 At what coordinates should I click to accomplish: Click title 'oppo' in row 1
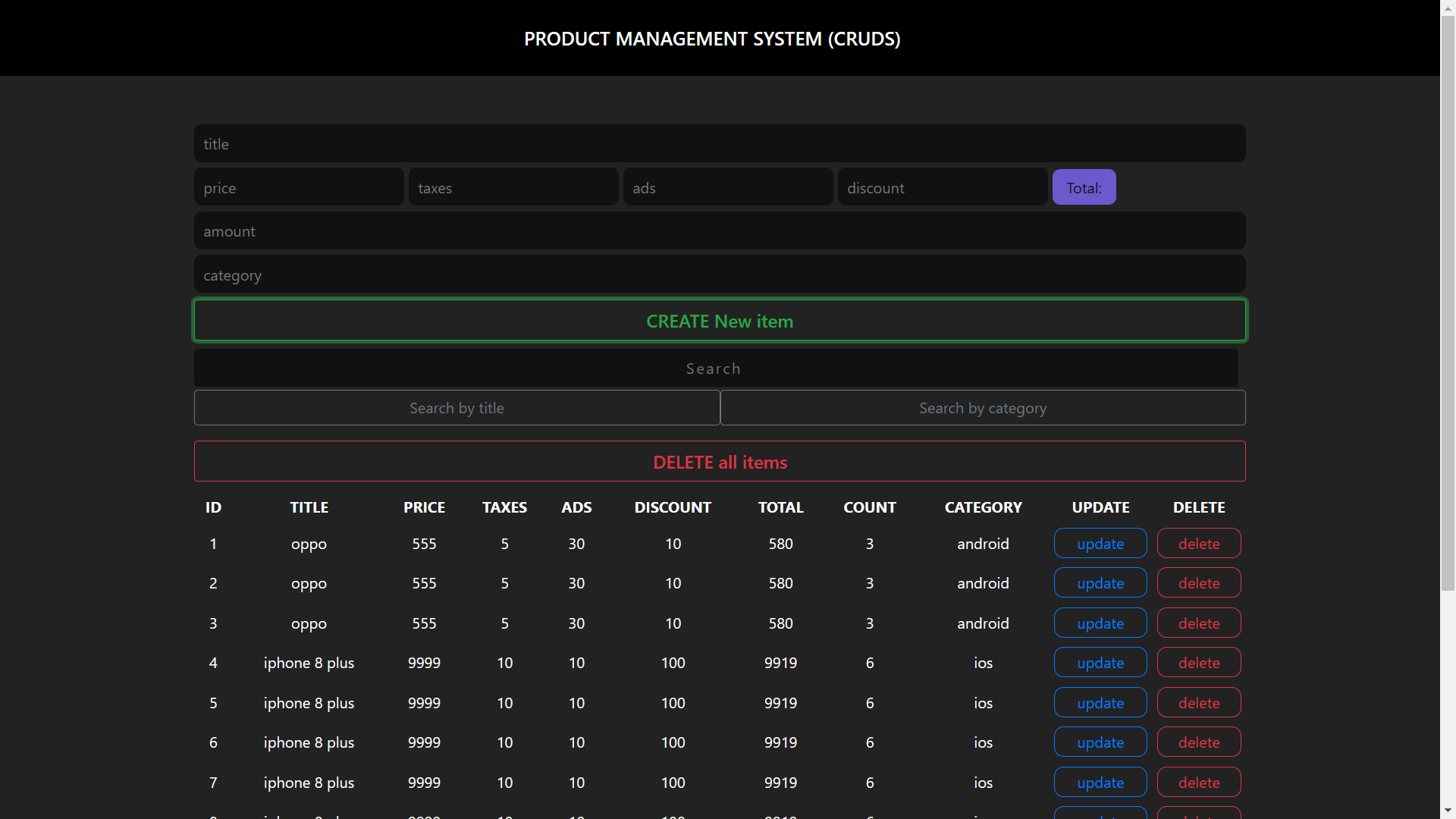[309, 544]
